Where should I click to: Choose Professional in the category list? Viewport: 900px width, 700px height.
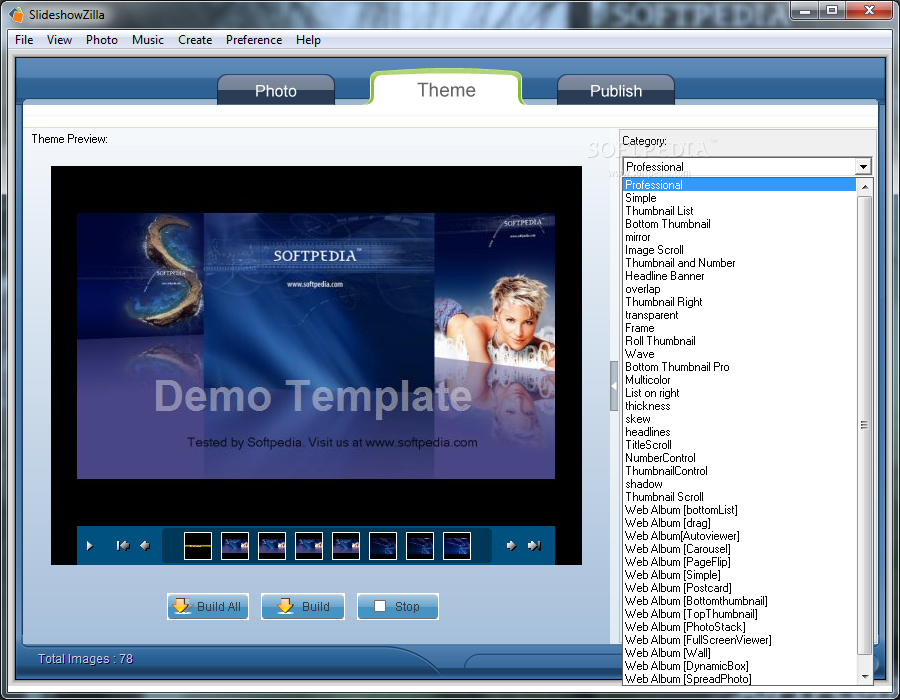pyautogui.click(x=739, y=185)
